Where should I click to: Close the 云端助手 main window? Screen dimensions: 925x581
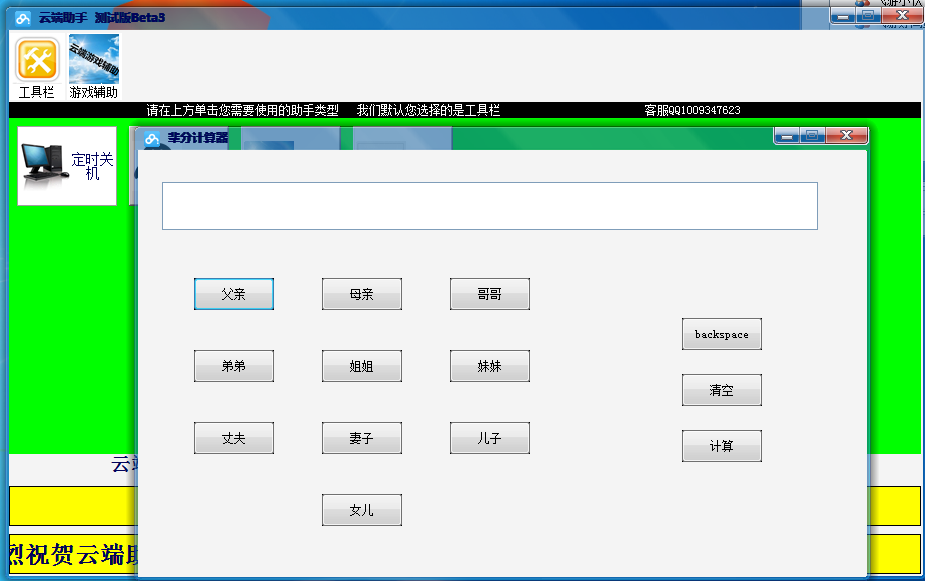pyautogui.click(x=902, y=16)
